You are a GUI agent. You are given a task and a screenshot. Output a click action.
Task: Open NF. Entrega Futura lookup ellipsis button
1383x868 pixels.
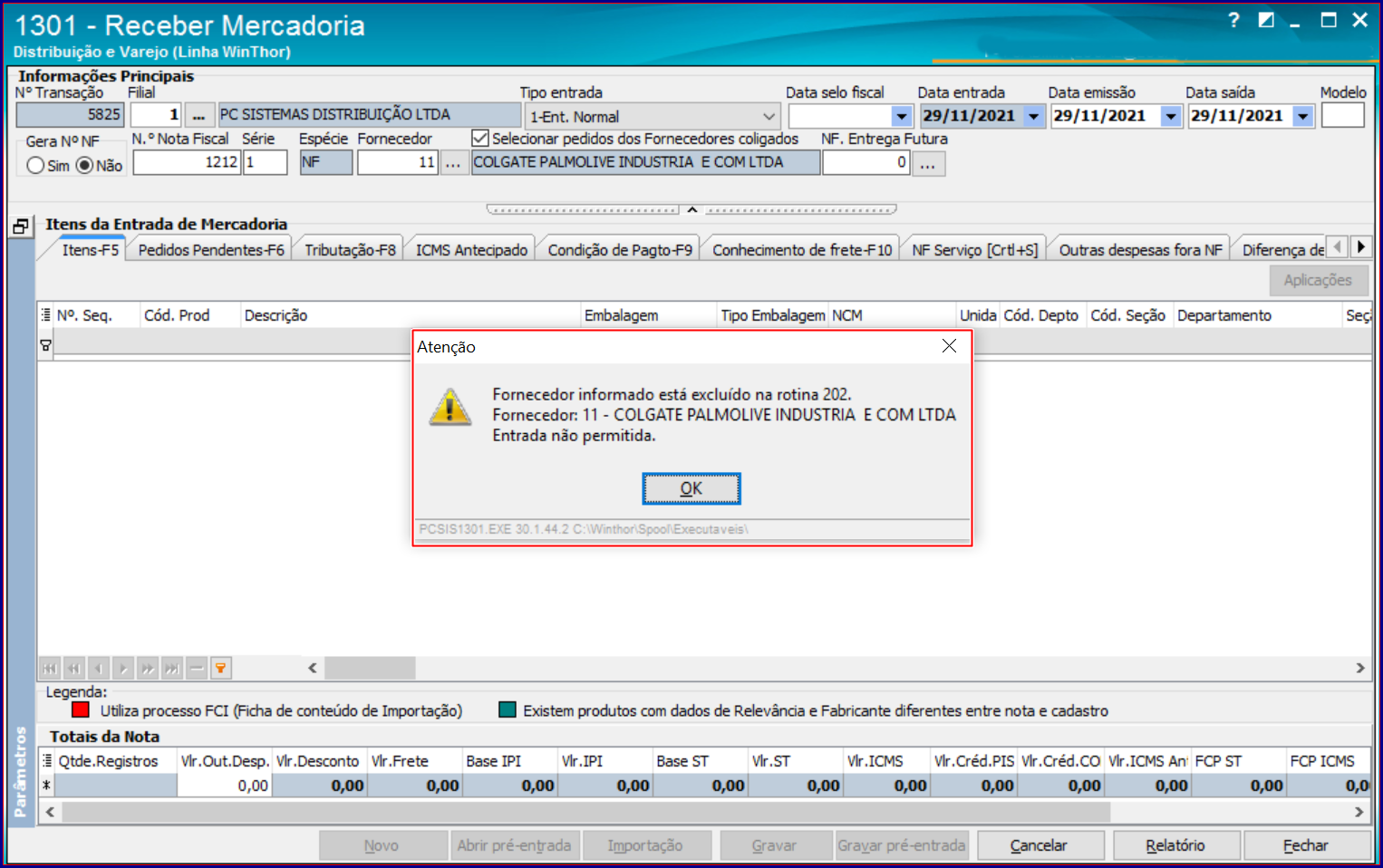pos(928,163)
